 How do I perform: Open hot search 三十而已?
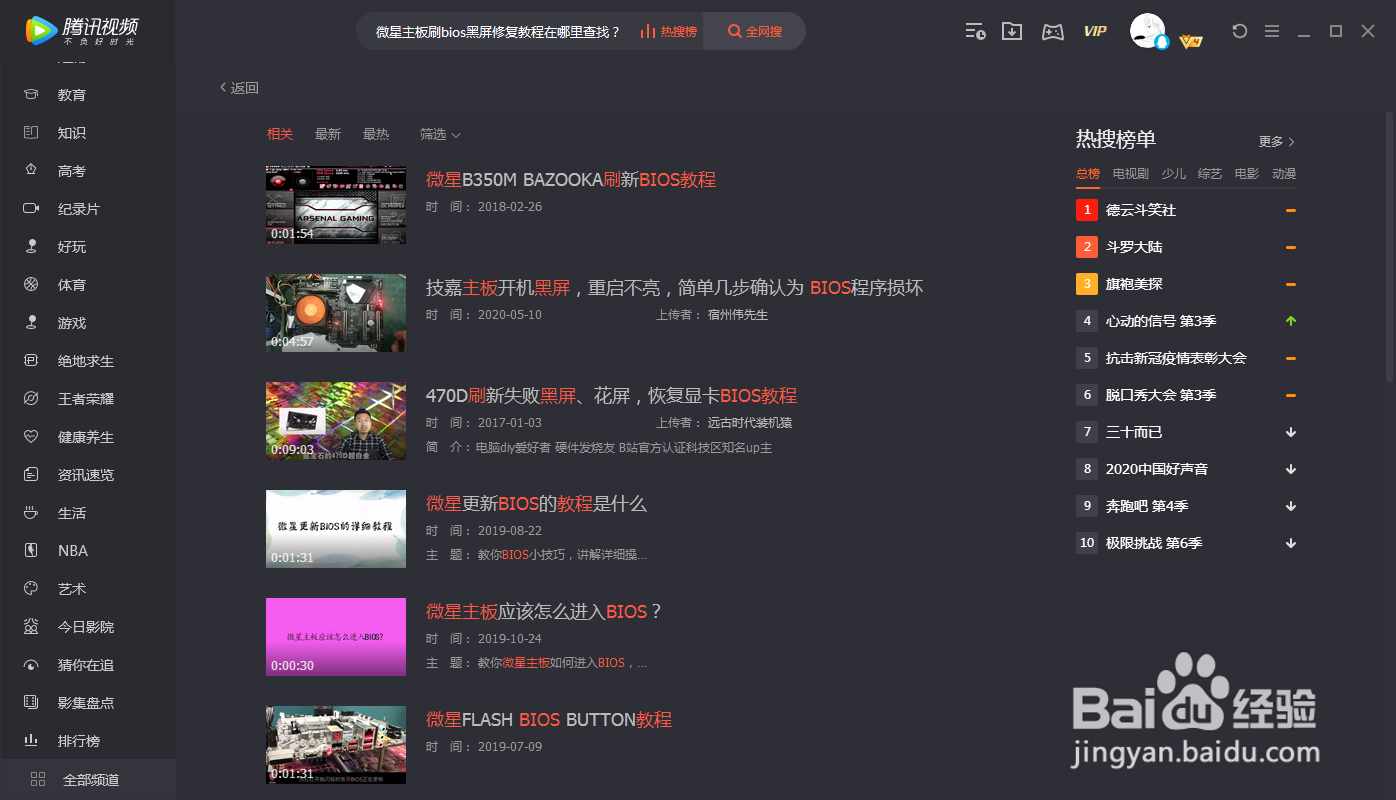(x=1134, y=432)
